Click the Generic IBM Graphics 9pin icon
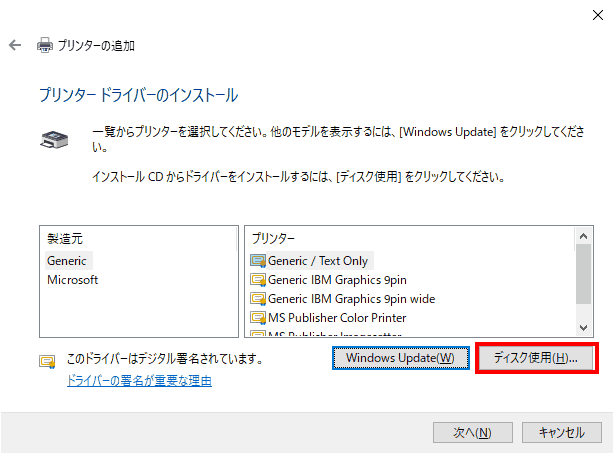The width and height of the screenshot is (614, 454). (258, 280)
